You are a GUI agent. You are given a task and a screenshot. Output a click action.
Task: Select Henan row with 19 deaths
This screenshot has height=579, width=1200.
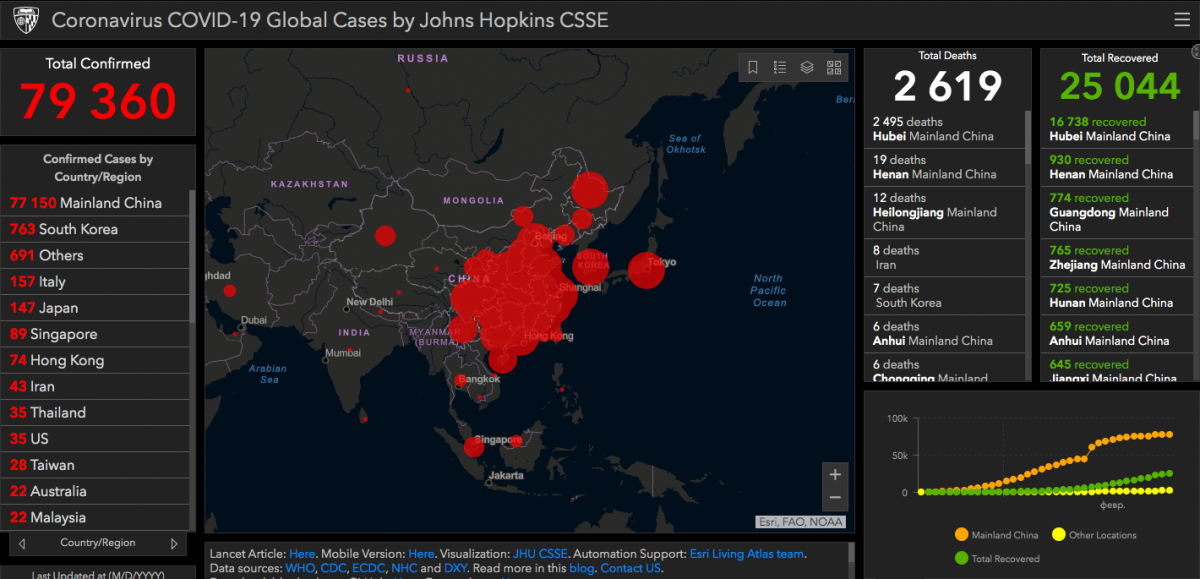(944, 167)
